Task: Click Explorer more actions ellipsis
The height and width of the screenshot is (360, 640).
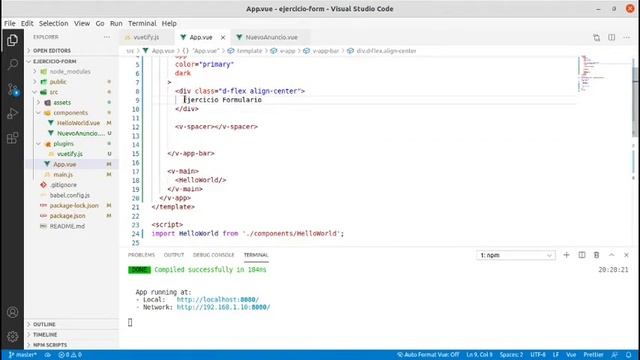Action: point(107,37)
